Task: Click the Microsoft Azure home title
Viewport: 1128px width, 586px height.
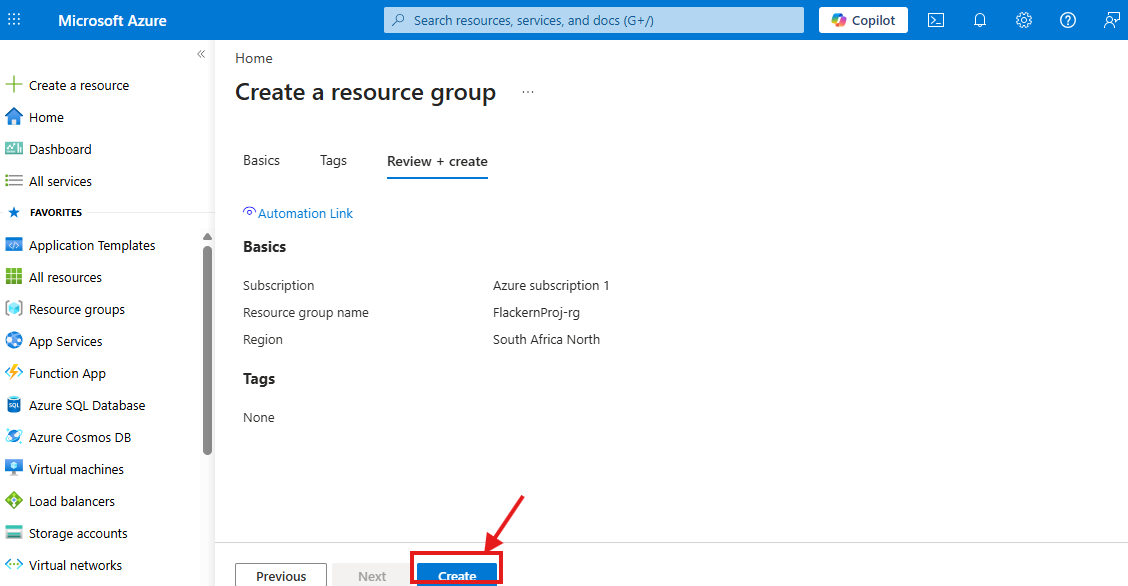Action: pyautogui.click(x=112, y=21)
